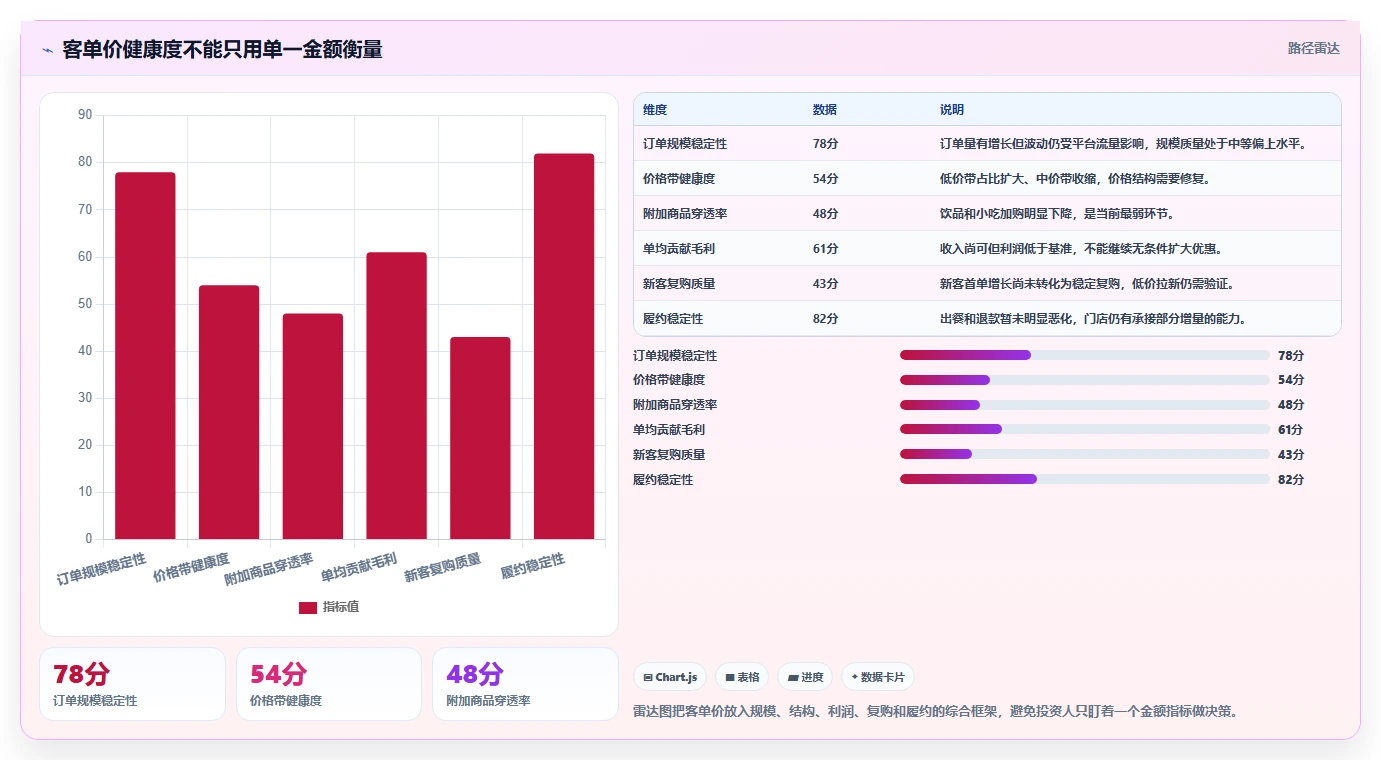Select the 附加商品穿透率 table row name
The height and width of the screenshot is (760, 1381).
click(x=685, y=214)
